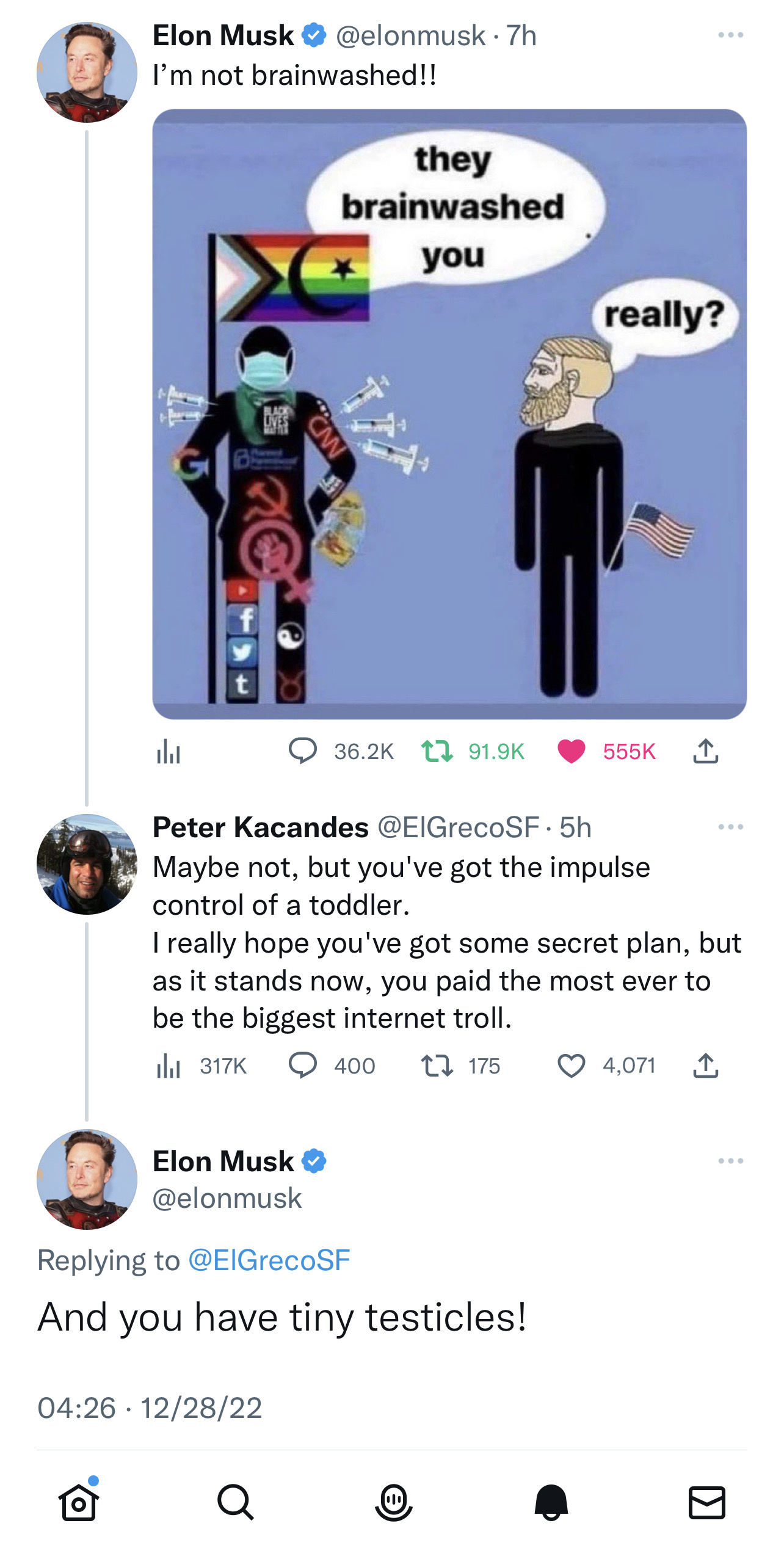784x1548 pixels.
Task: Open Peter Kacandes's profile name
Action: [x=261, y=827]
